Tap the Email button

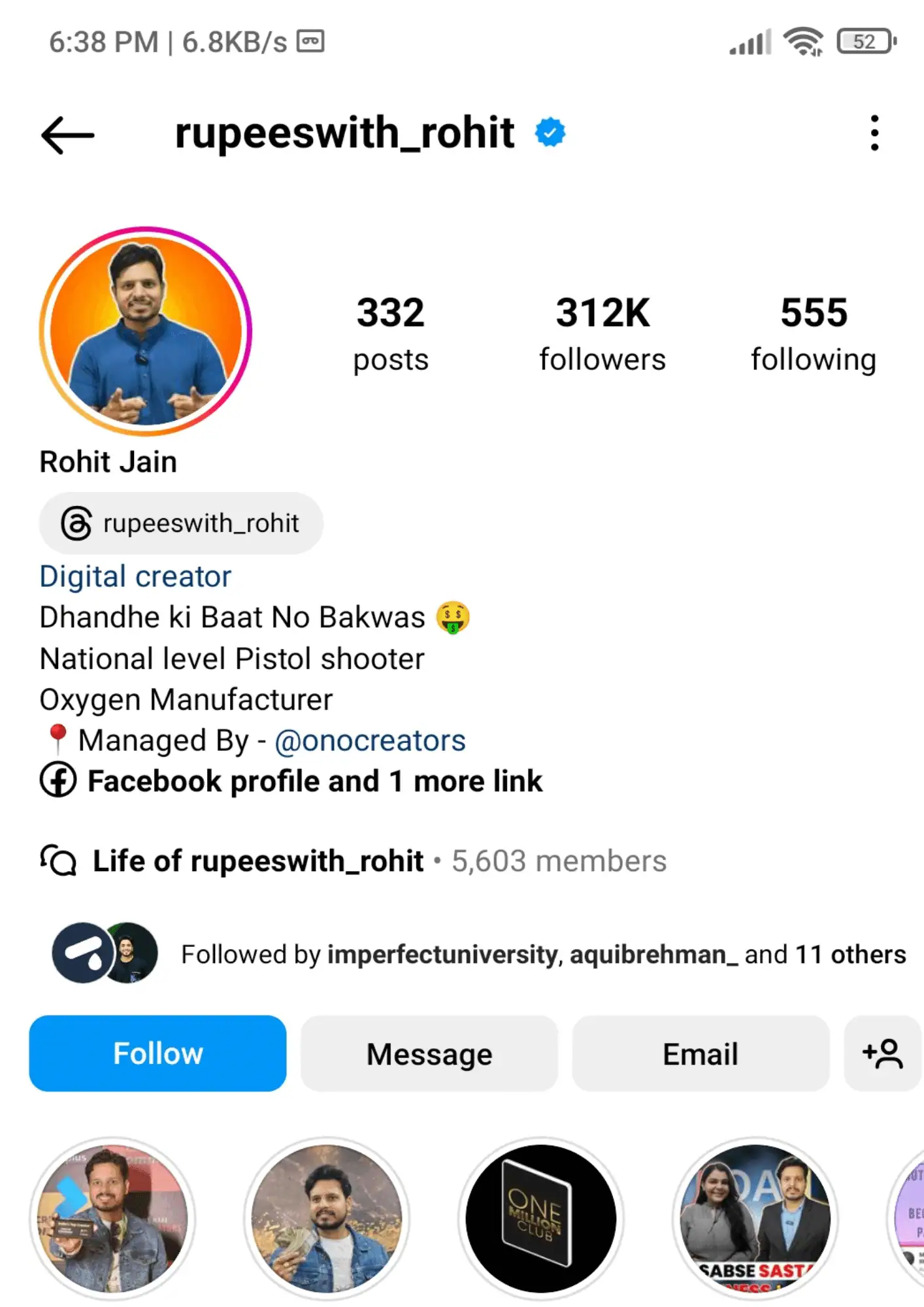[701, 1053]
